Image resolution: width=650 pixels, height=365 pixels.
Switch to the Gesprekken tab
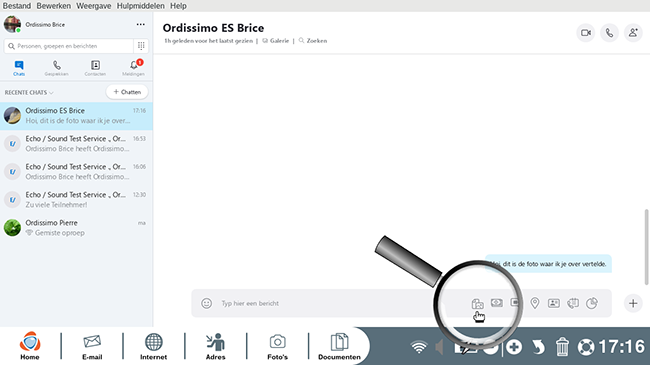[56, 68]
